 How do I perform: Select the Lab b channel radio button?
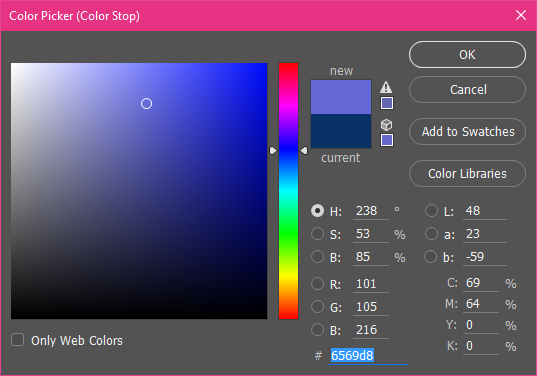coord(430,256)
